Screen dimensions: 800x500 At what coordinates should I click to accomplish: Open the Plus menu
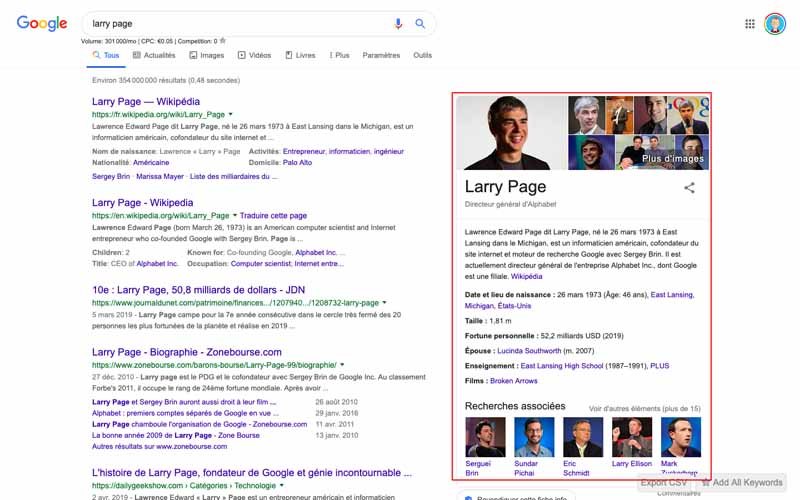(x=339, y=55)
